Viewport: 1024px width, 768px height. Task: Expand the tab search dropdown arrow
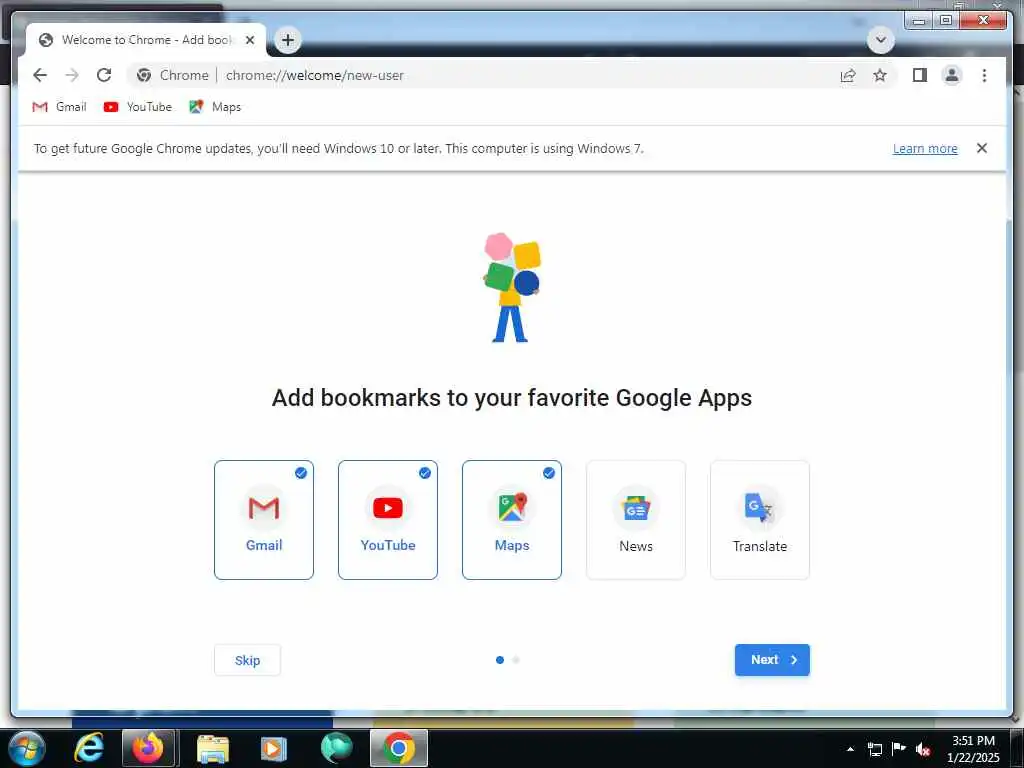pos(880,40)
